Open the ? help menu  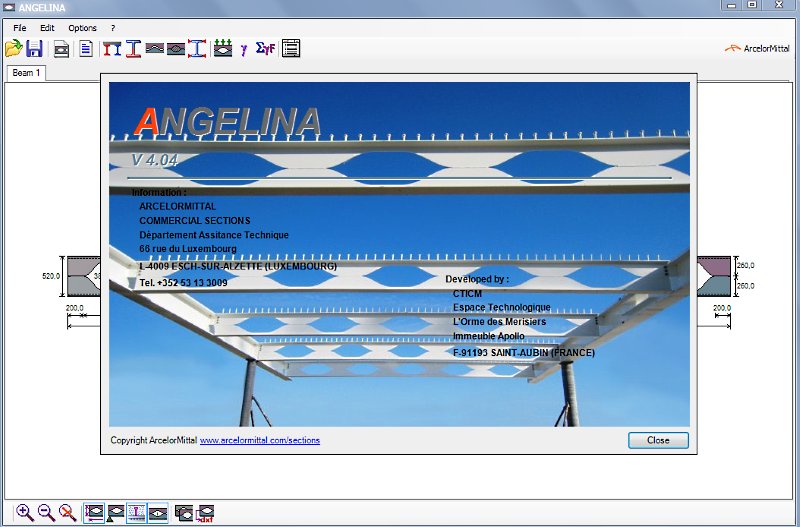pos(113,28)
